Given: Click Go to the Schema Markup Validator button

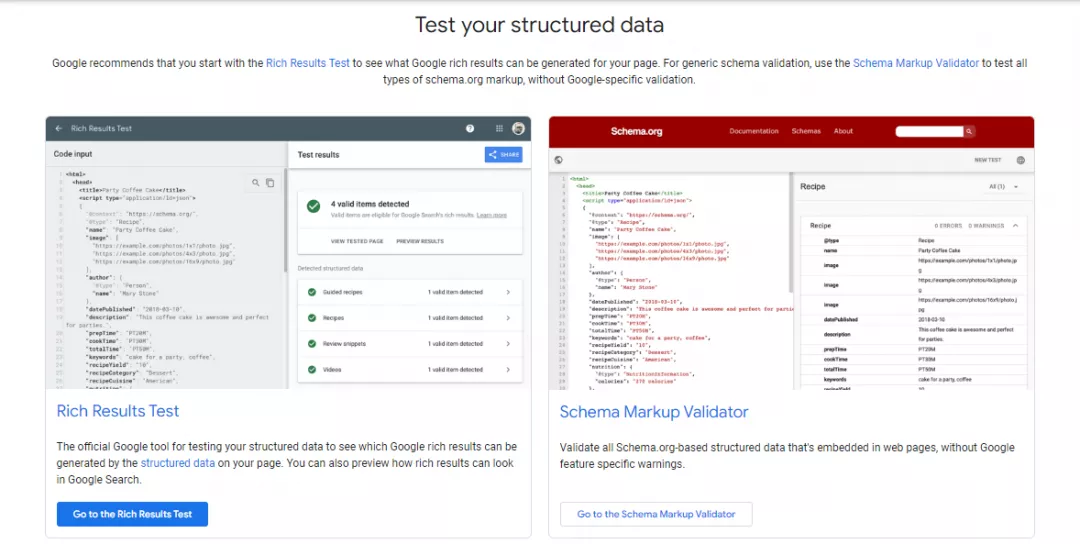Looking at the screenshot, I should [x=656, y=514].
